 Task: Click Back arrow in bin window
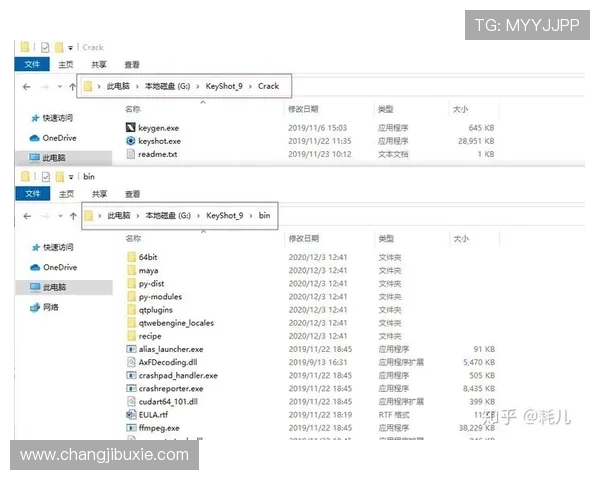click(27, 216)
